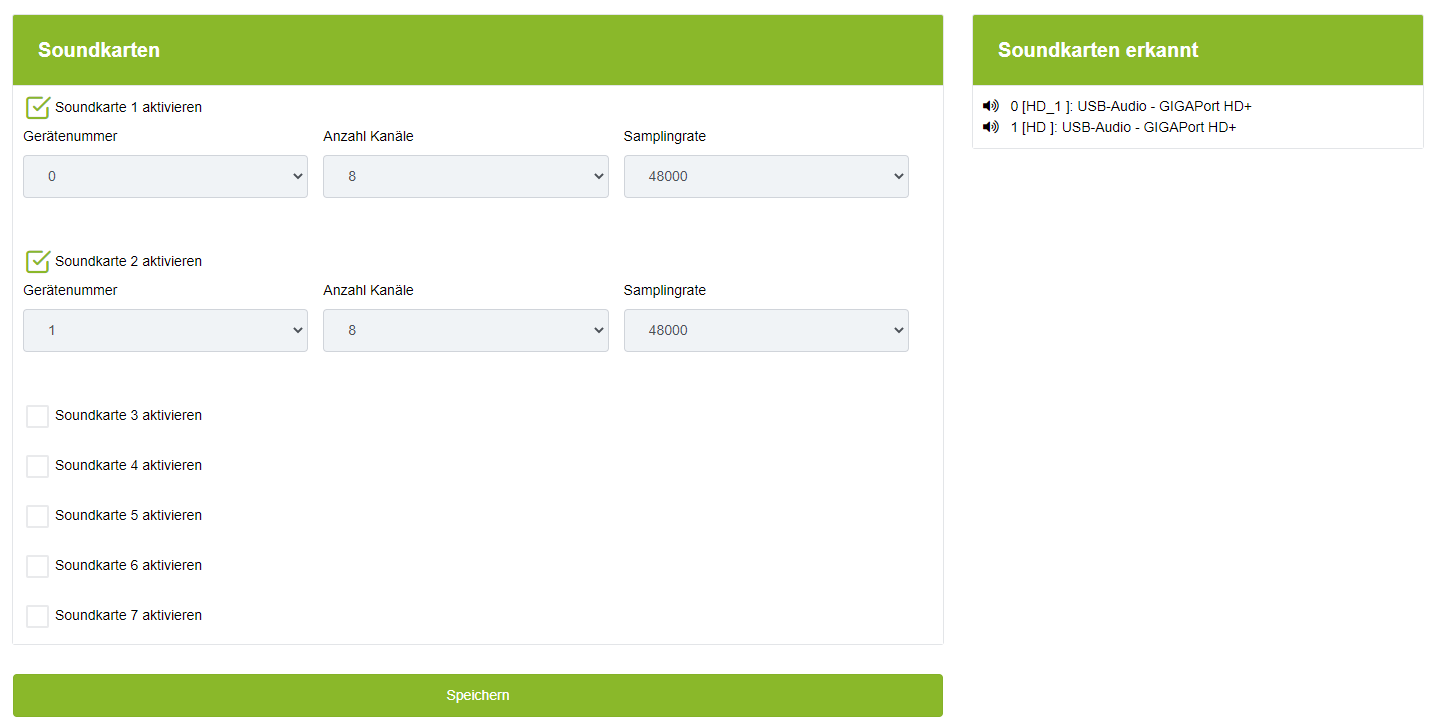1437x728 pixels.
Task: Expand Samplingrate dropdown for Soundkarte 1
Action: click(x=766, y=176)
